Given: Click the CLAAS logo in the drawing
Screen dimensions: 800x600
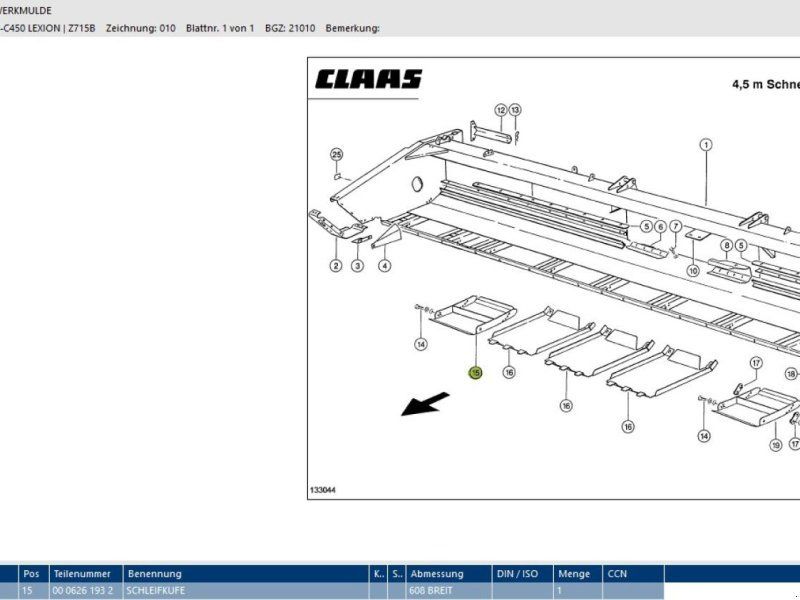Looking at the screenshot, I should pyautogui.click(x=368, y=80).
